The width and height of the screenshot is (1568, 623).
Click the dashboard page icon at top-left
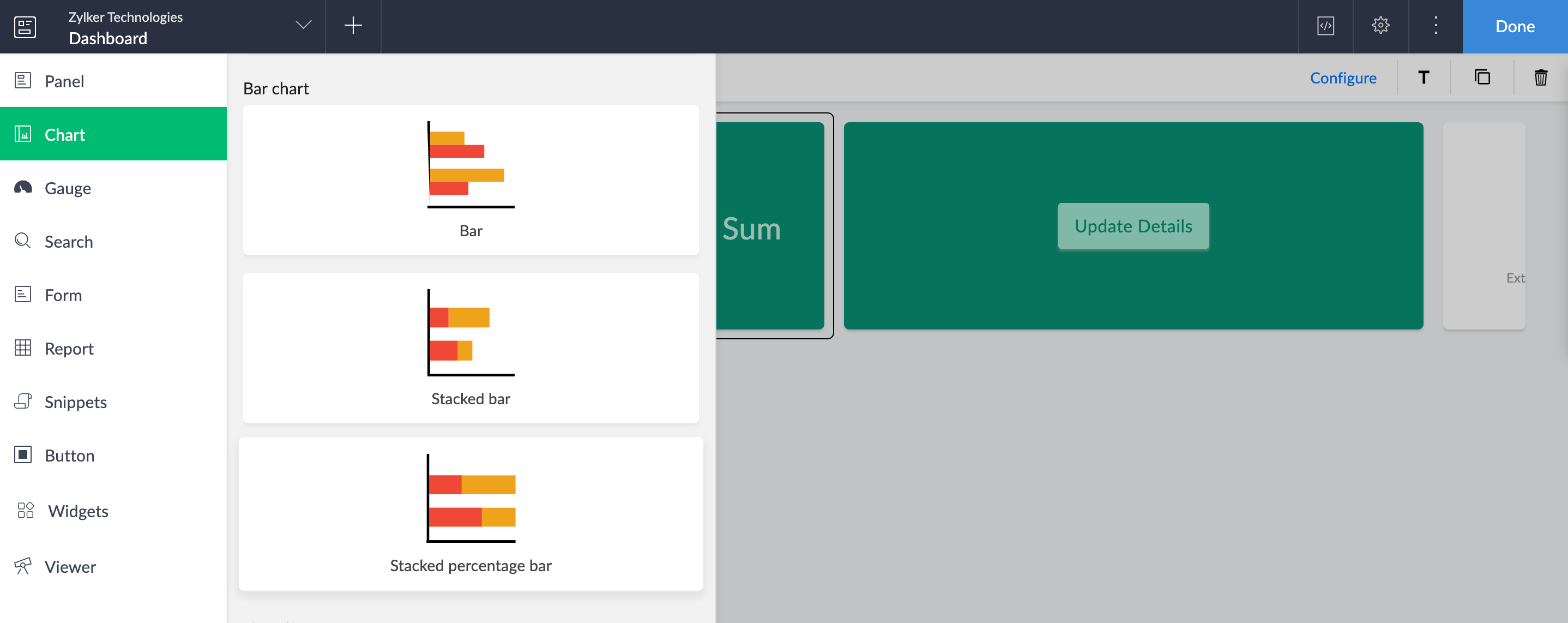click(x=25, y=27)
